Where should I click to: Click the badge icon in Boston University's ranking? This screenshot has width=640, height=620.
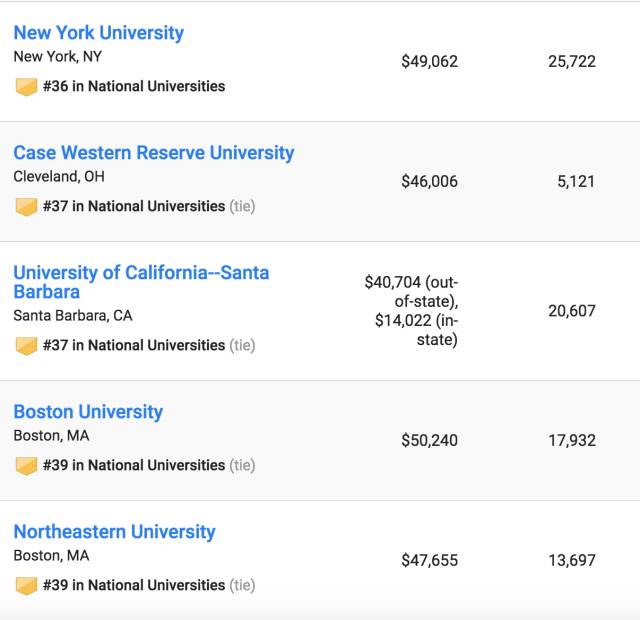[x=27, y=466]
